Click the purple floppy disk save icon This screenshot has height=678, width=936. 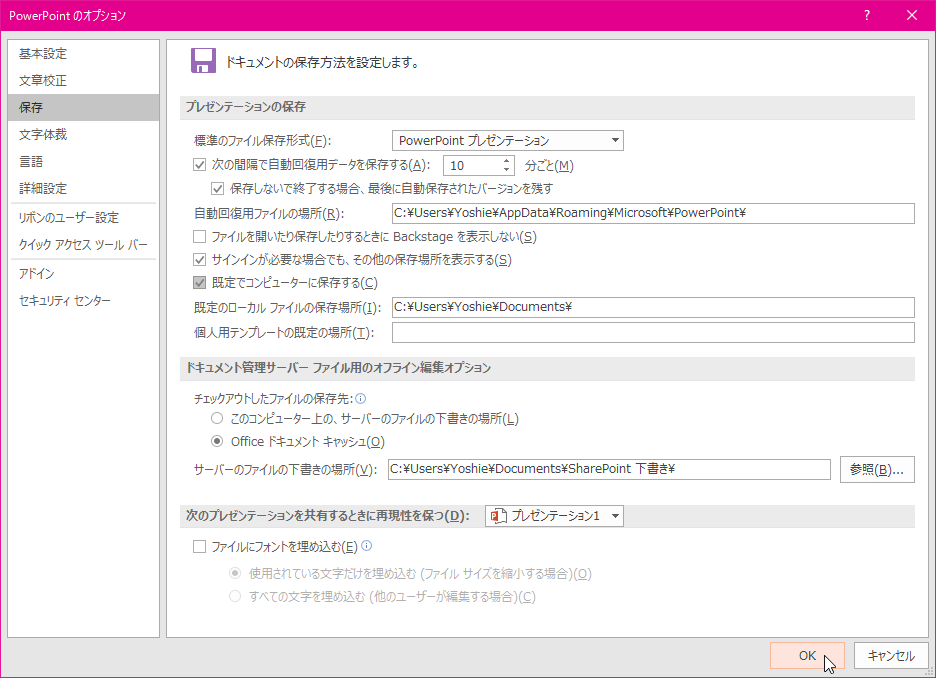click(x=203, y=61)
